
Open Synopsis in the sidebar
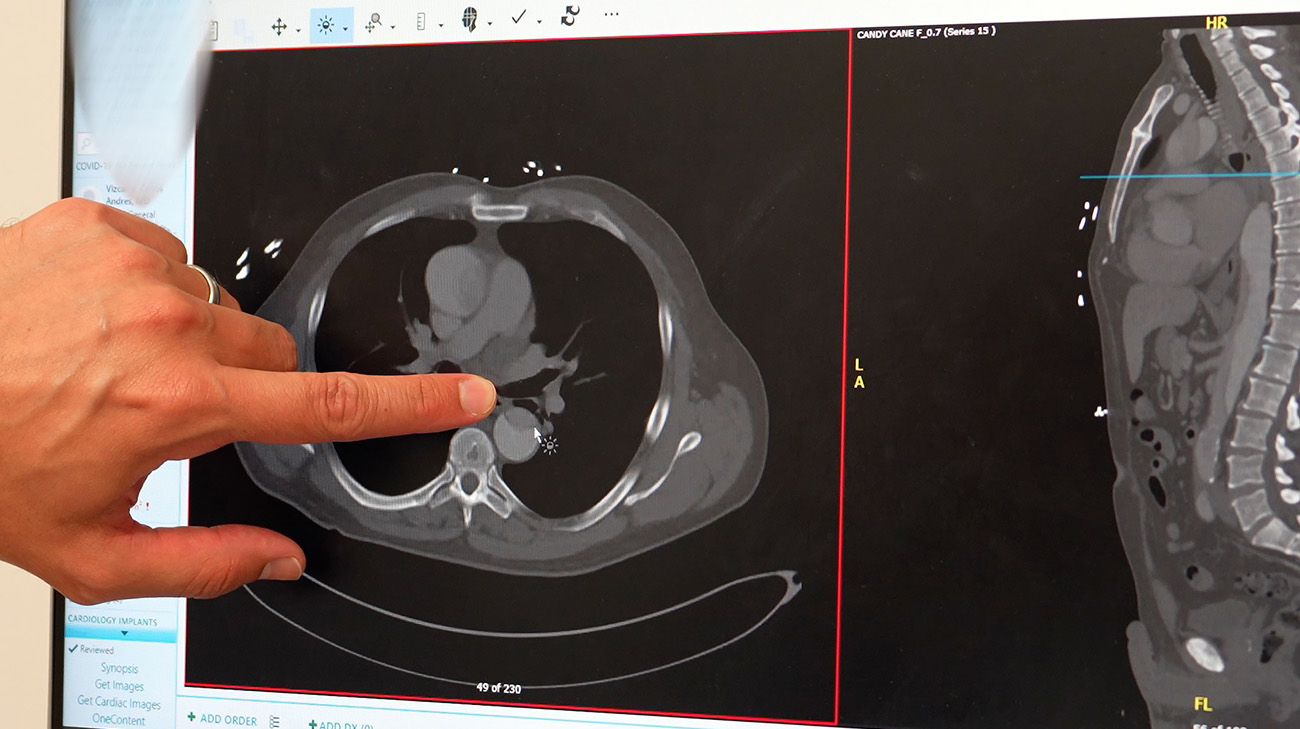(119, 668)
